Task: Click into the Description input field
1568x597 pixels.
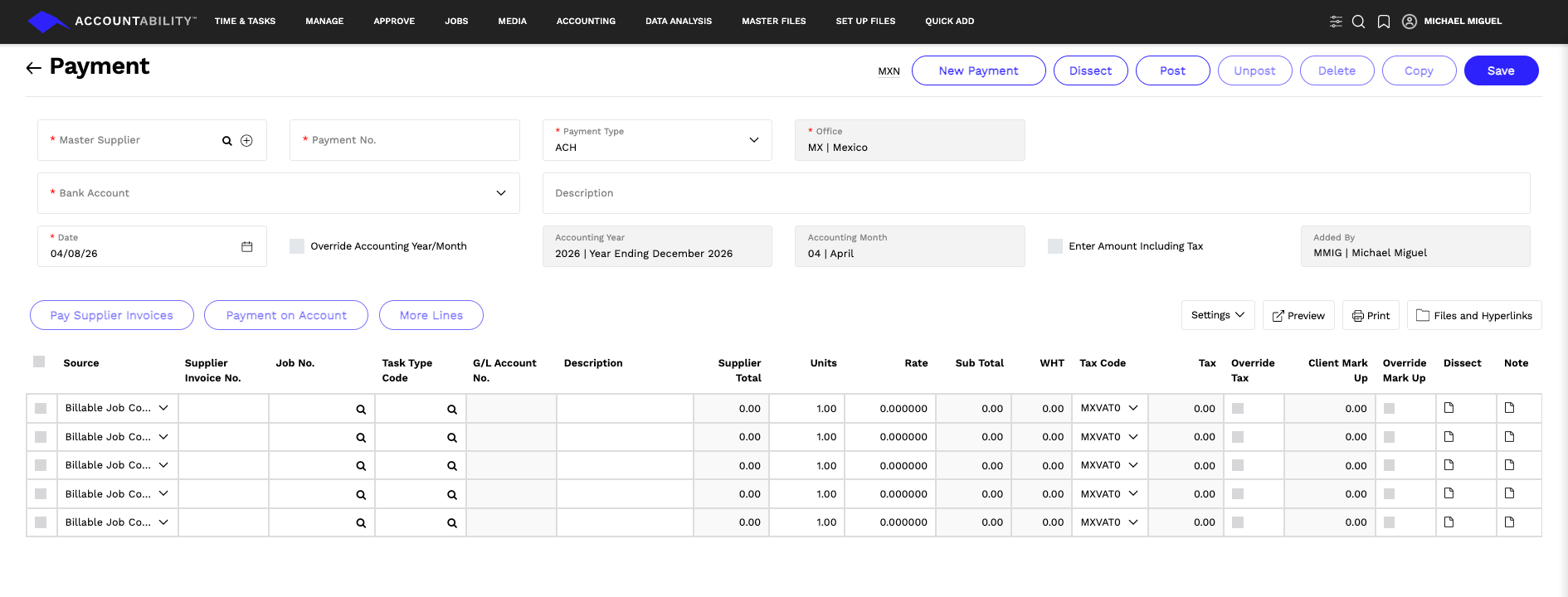Action: (1035, 193)
